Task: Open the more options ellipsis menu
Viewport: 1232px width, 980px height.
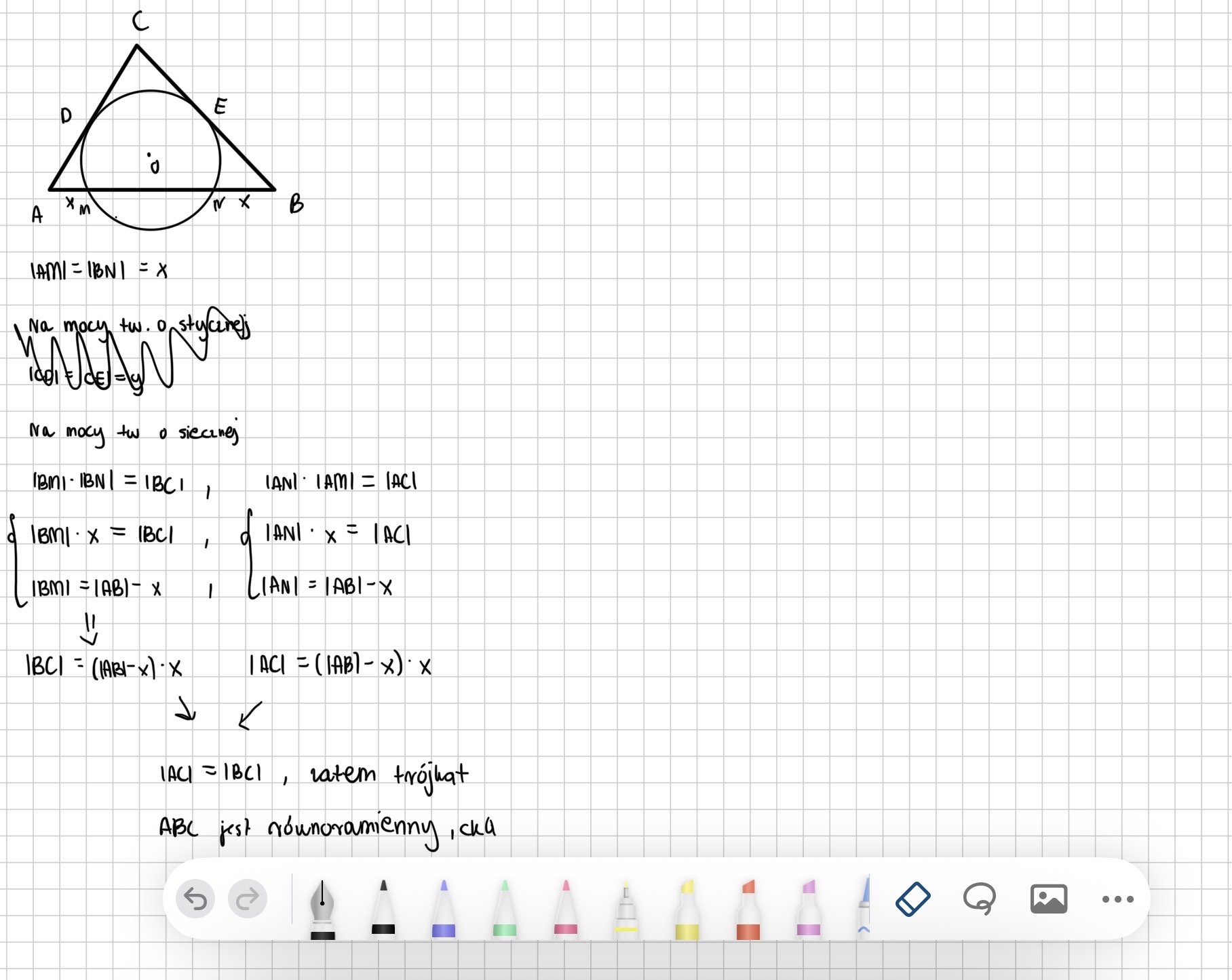Action: pyautogui.click(x=1117, y=899)
